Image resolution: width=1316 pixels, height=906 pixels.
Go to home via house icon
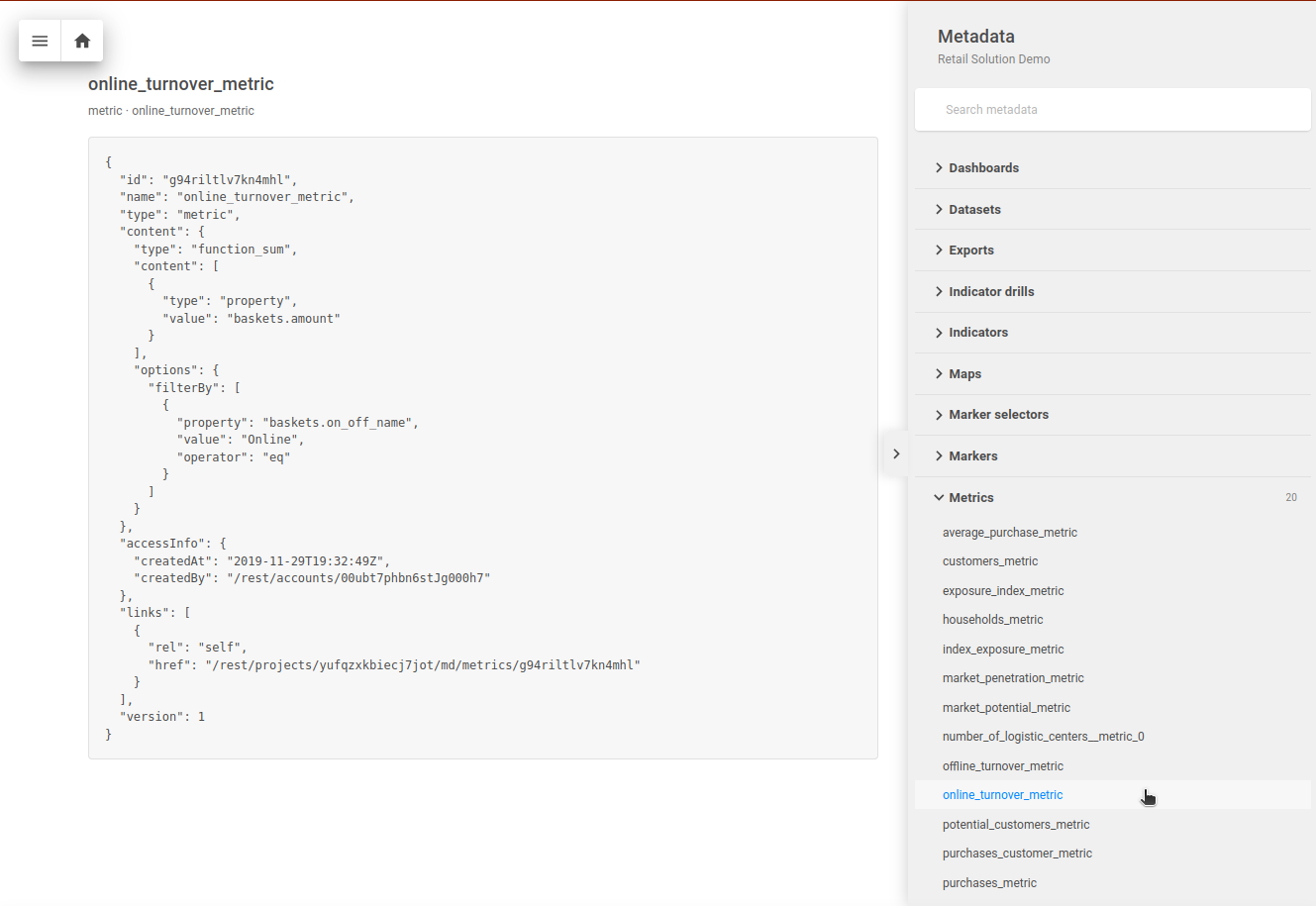[x=82, y=41]
